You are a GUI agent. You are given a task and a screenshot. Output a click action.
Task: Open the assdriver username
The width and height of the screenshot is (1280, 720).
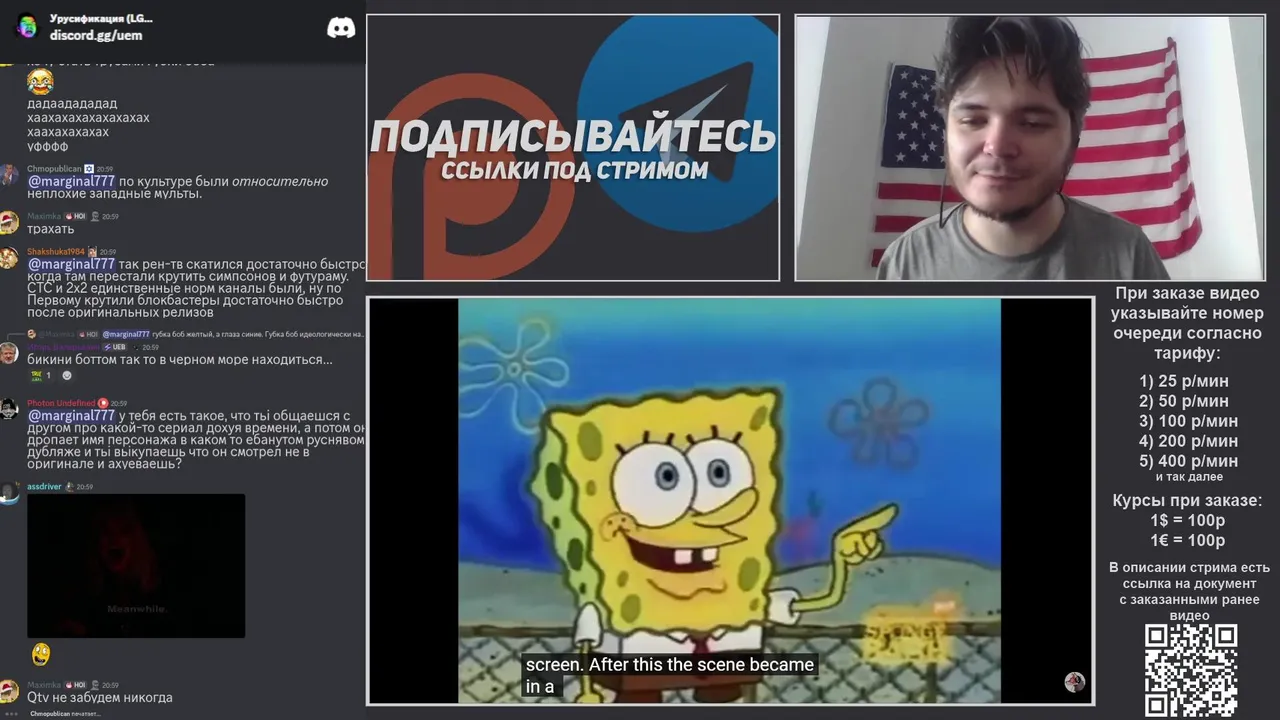click(x=45, y=487)
